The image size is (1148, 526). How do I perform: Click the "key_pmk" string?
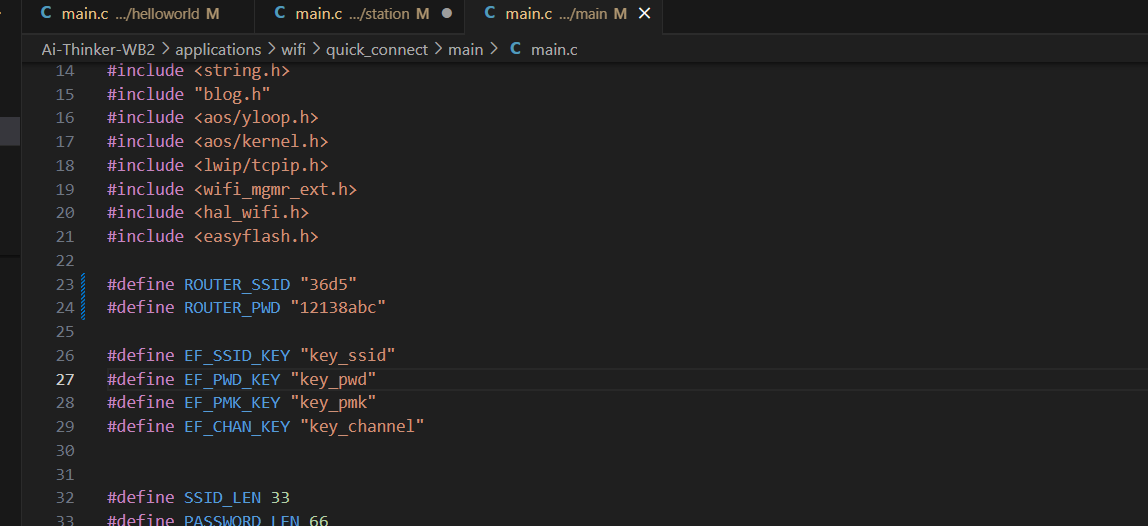coord(333,402)
